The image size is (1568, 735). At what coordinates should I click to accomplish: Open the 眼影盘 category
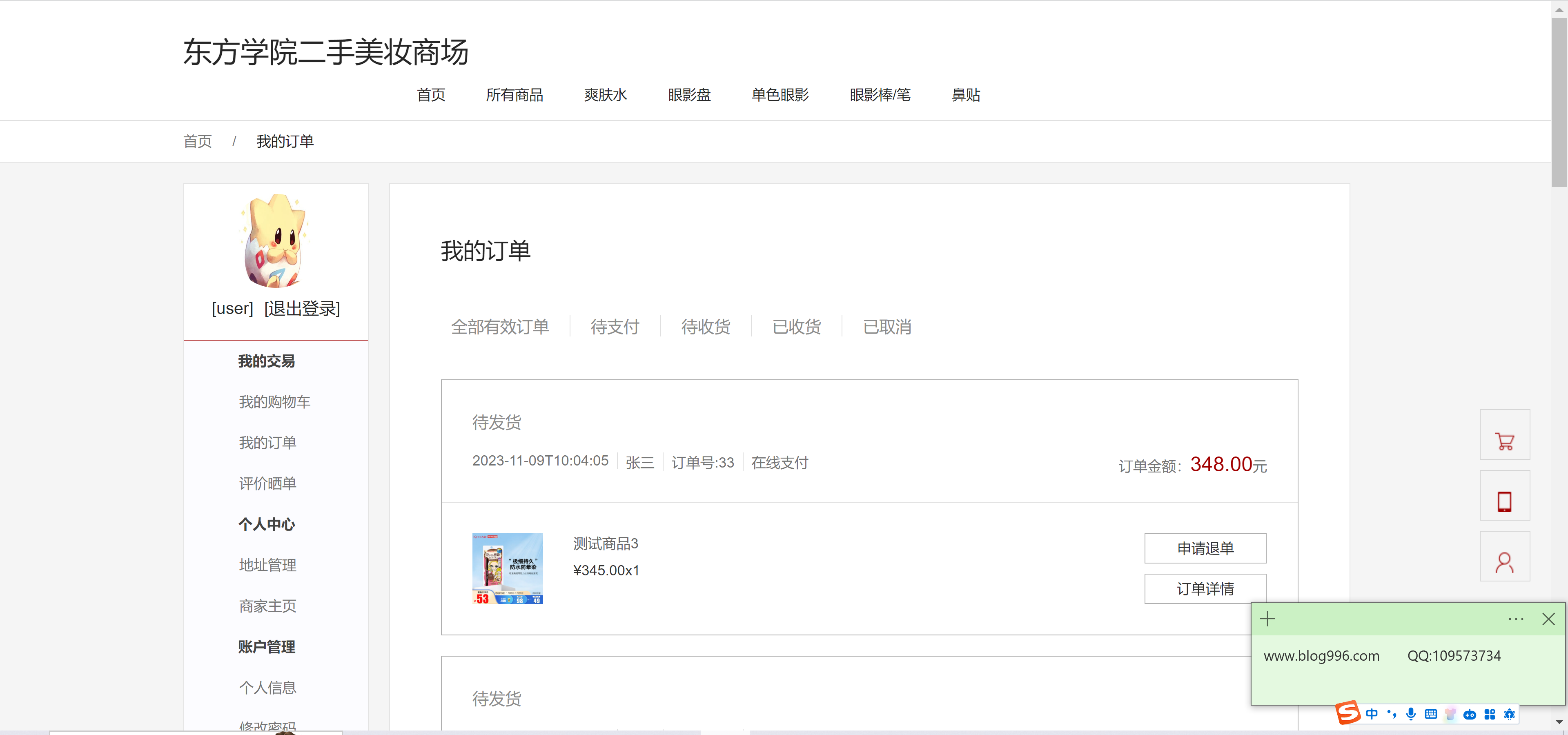689,95
